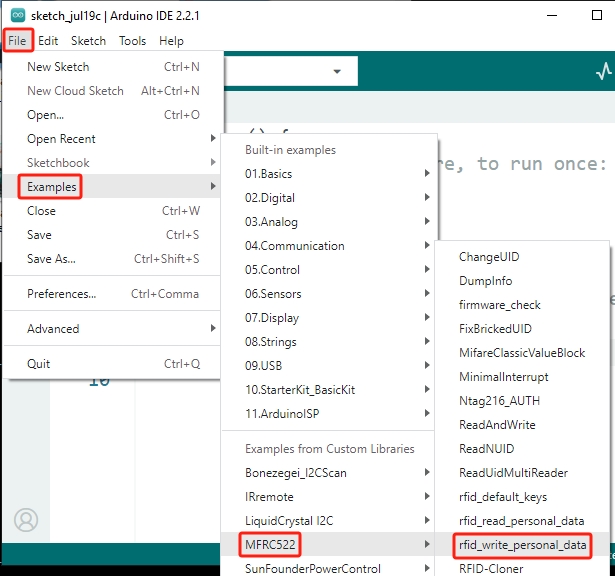This screenshot has width=615, height=576.
Task: Open the DumpInfo example
Action: pyautogui.click(x=522, y=281)
